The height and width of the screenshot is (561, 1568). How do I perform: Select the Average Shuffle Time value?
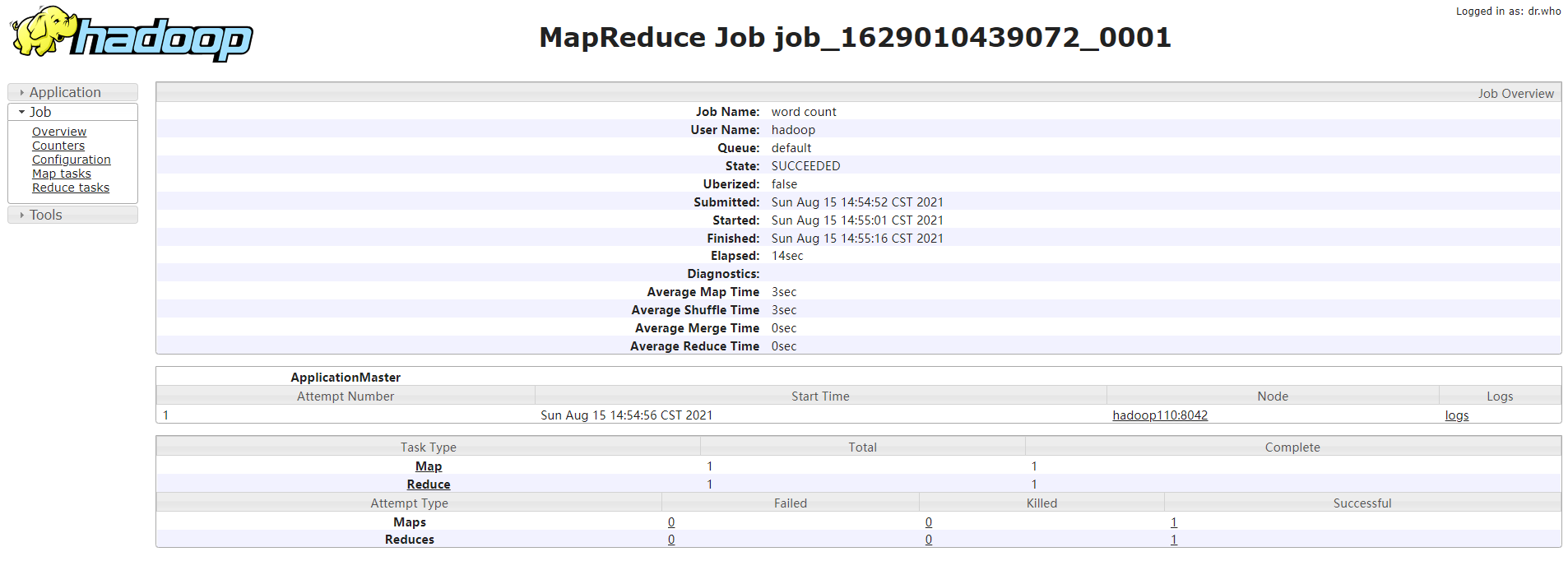point(784,310)
